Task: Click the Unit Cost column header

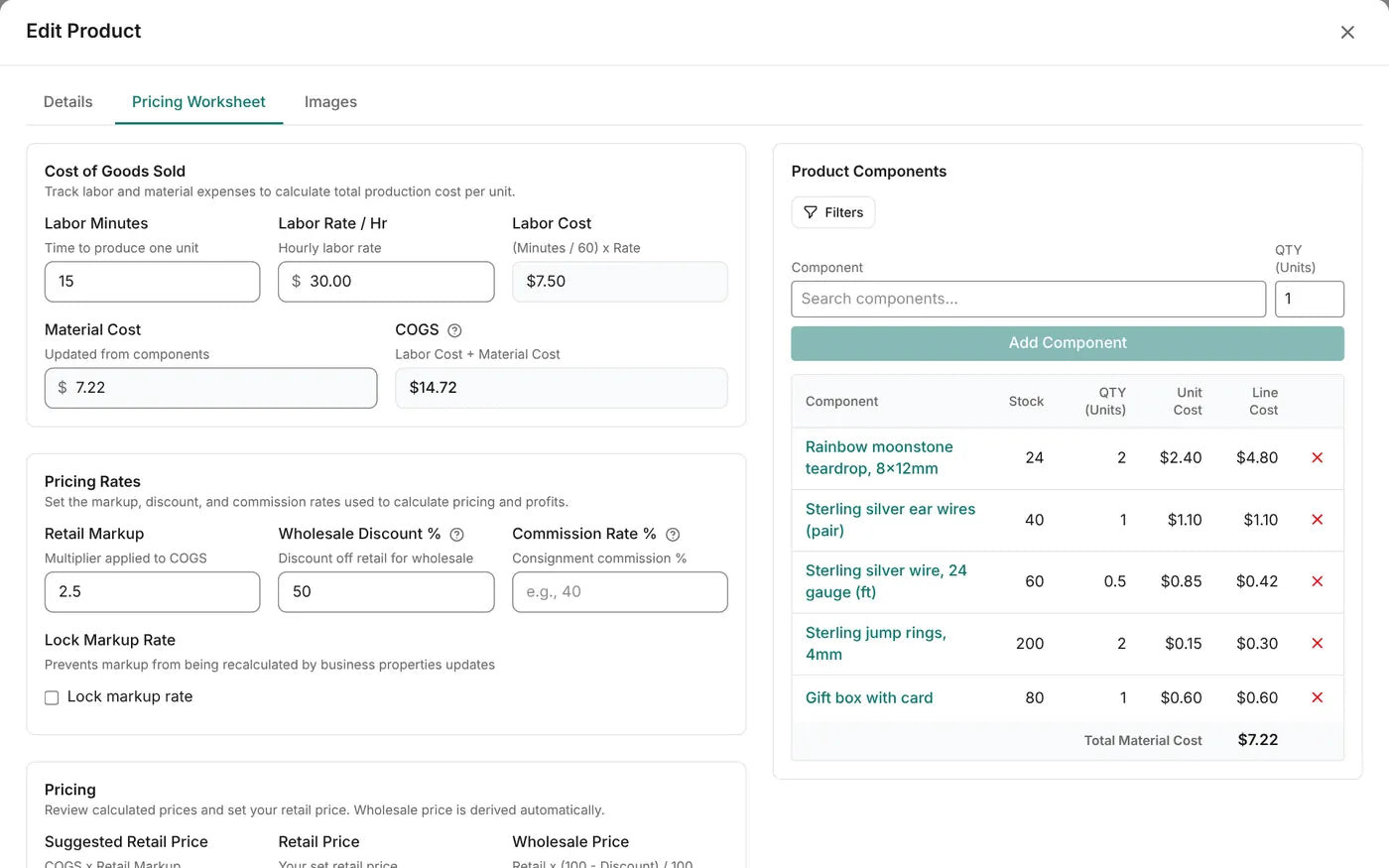Action: [1188, 402]
